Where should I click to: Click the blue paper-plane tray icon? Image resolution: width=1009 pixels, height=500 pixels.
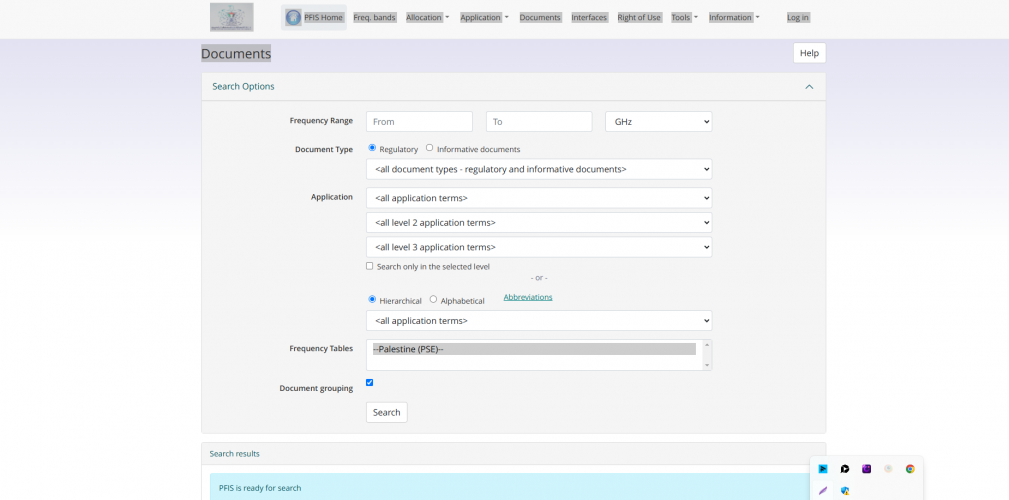click(x=823, y=469)
